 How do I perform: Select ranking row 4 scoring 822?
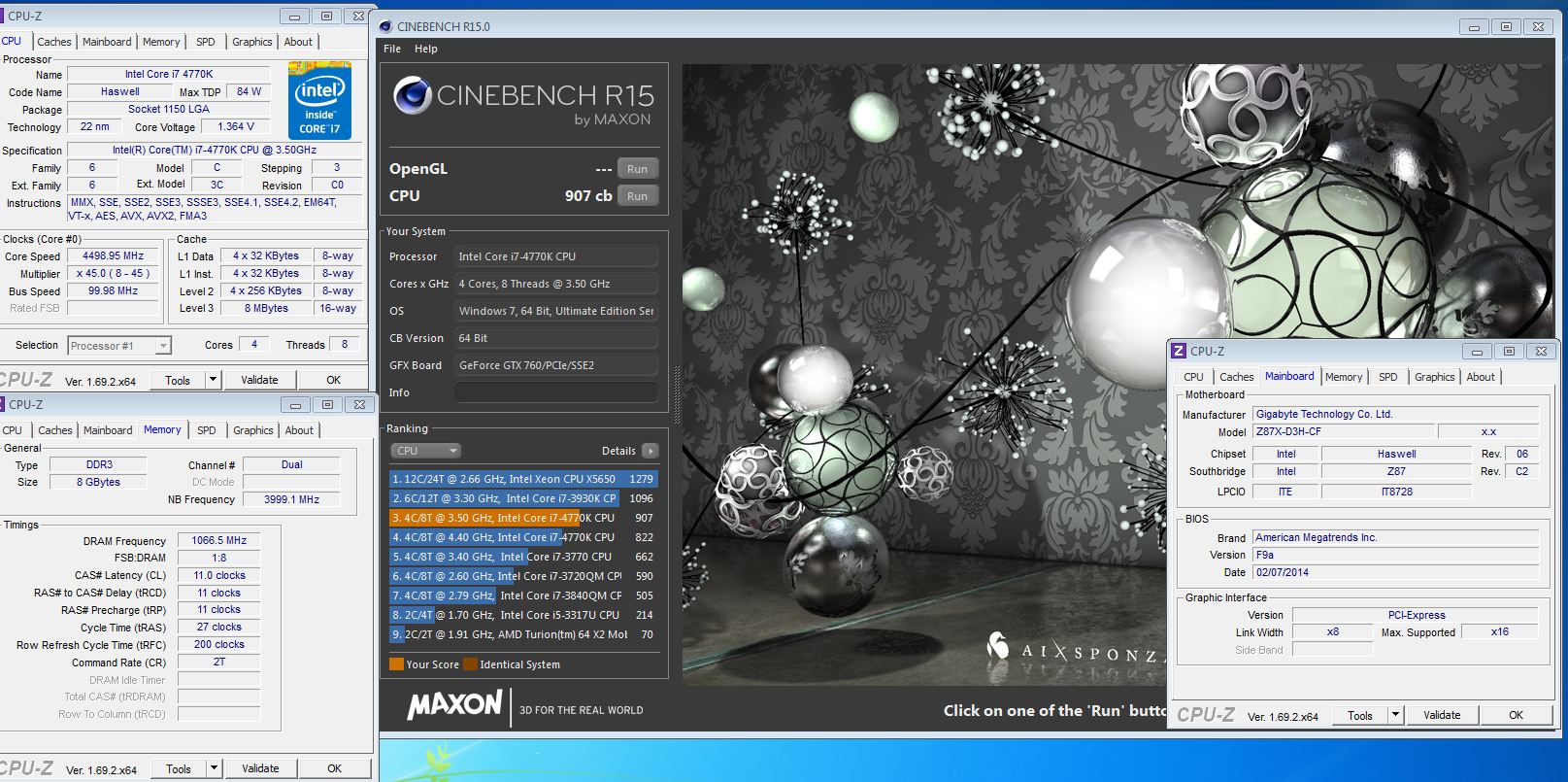(523, 537)
